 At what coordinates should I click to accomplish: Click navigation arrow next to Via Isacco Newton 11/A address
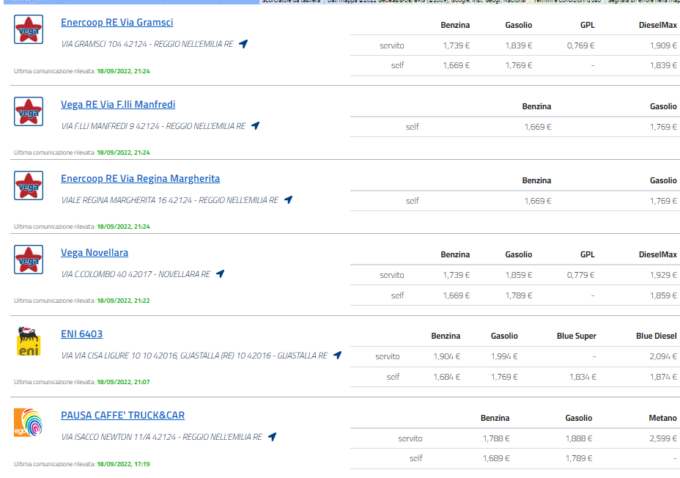(x=272, y=437)
